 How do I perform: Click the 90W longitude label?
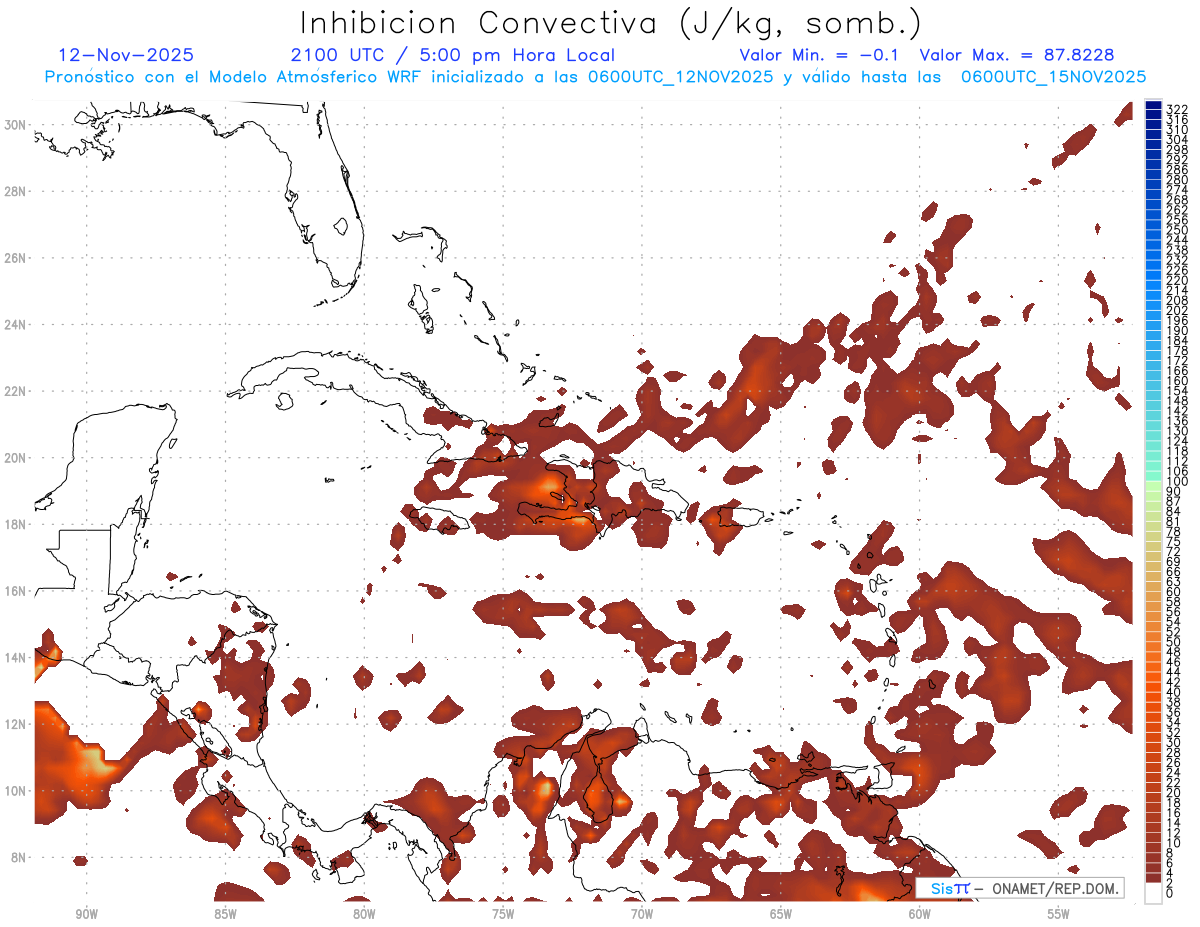click(86, 914)
